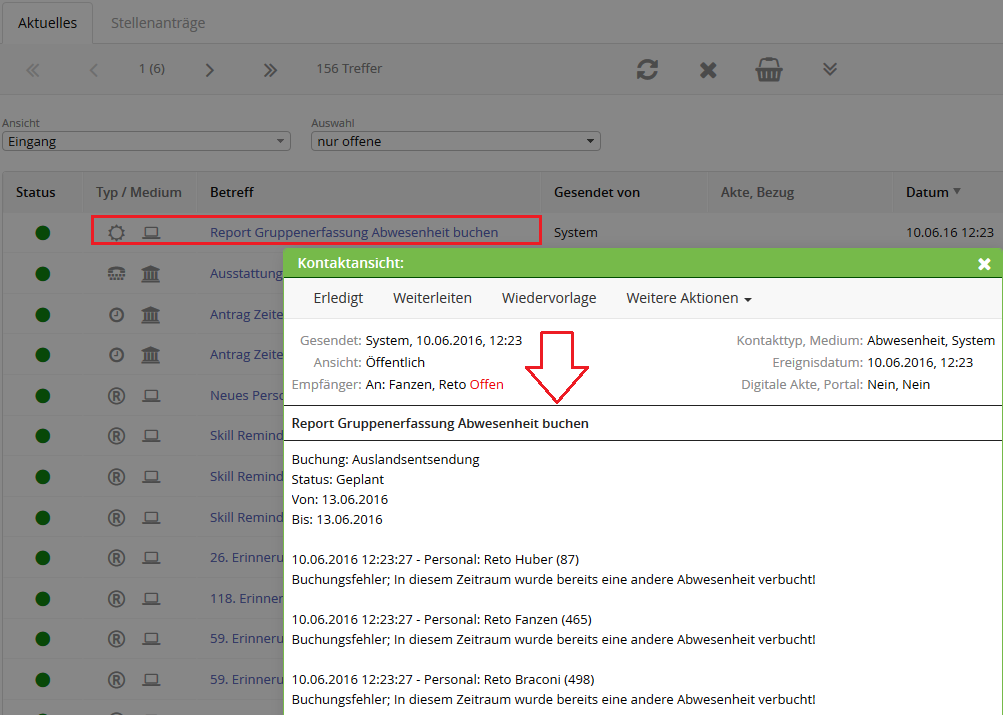
Task: Click the popup subject heading Report Gruppenerfassung
Action: (x=440, y=423)
